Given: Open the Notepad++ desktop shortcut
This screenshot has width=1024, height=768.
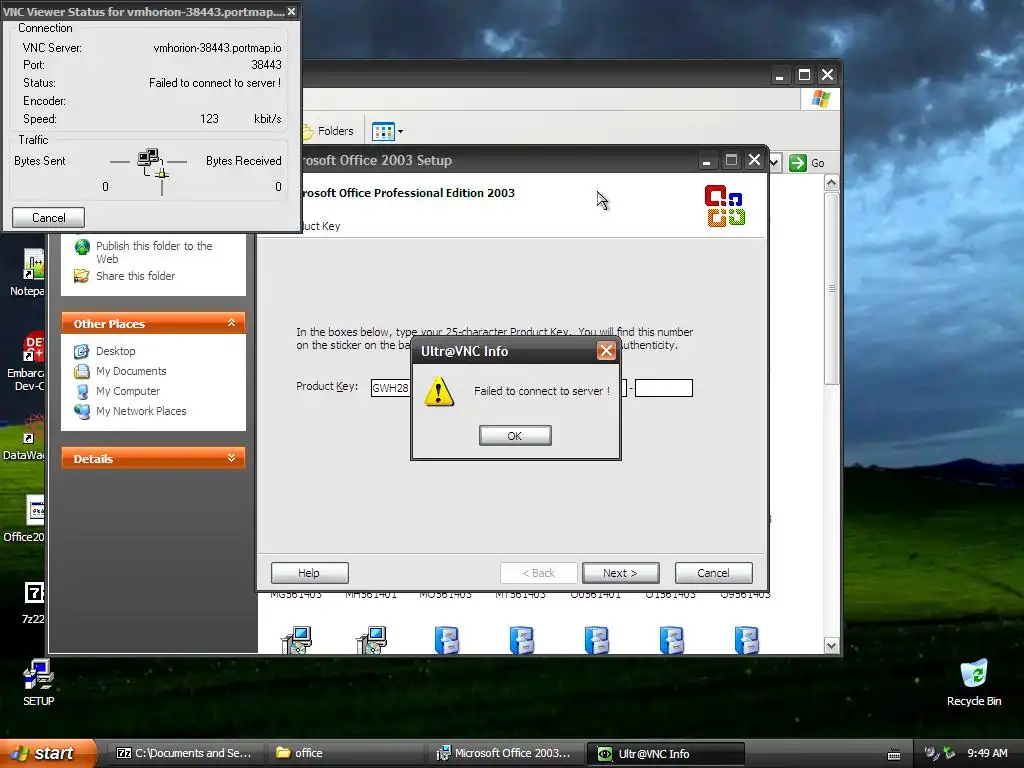Looking at the screenshot, I should click(x=27, y=273).
